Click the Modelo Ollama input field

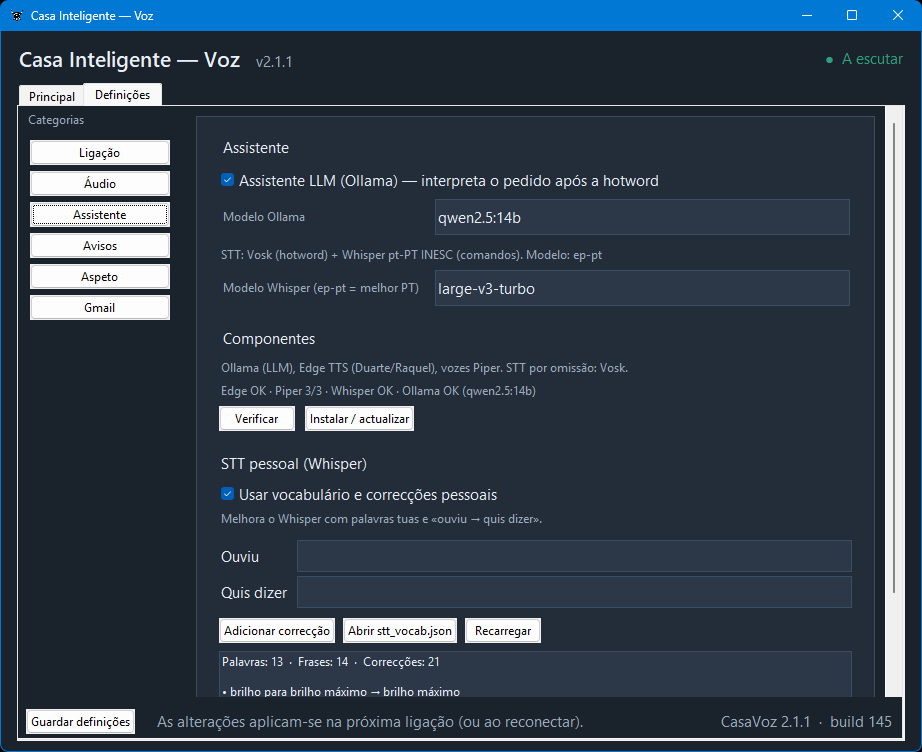pyautogui.click(x=642, y=218)
